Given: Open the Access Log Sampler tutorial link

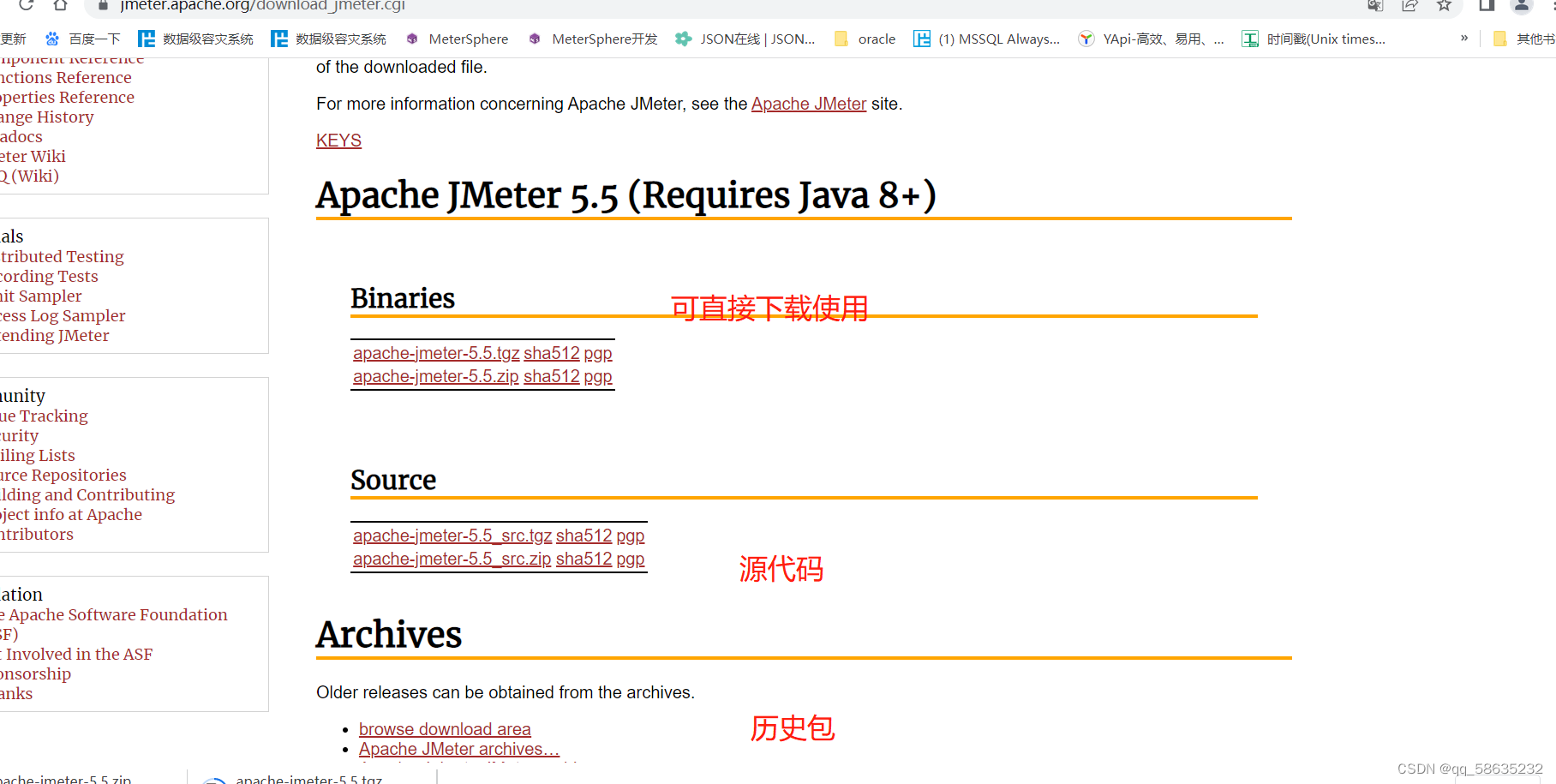Looking at the screenshot, I should (x=63, y=316).
